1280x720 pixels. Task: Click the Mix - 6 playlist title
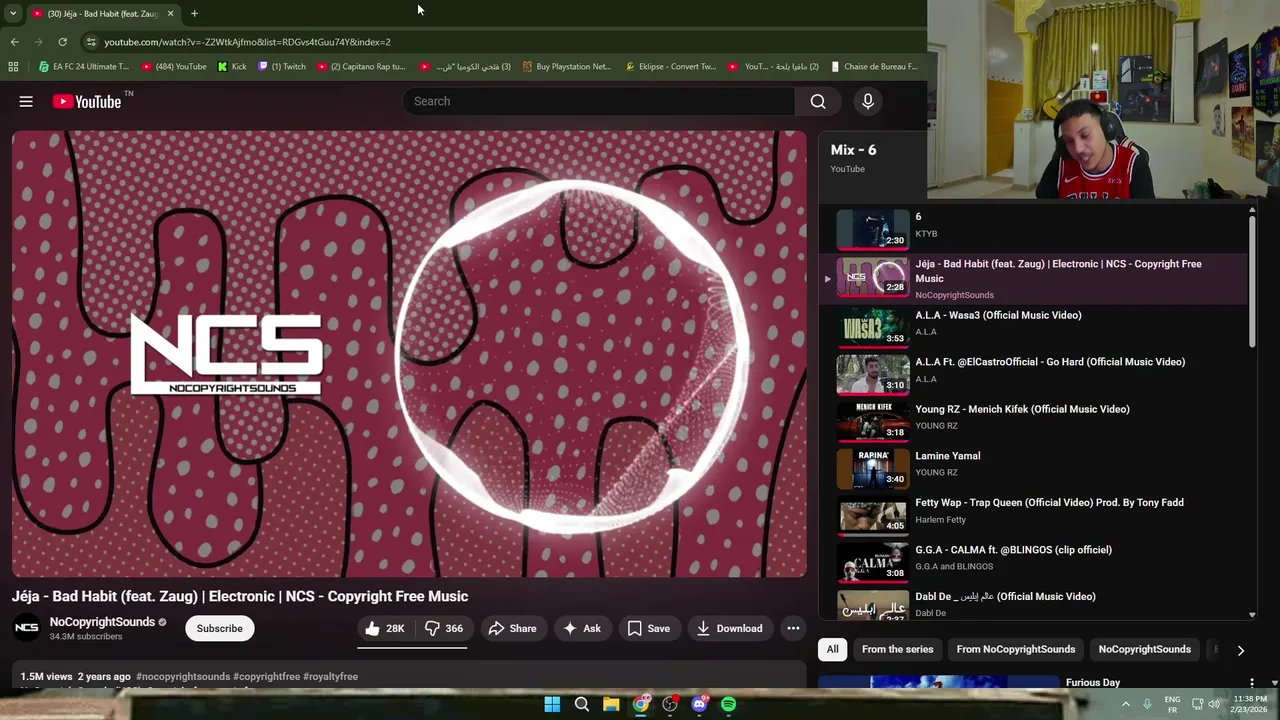[853, 150]
